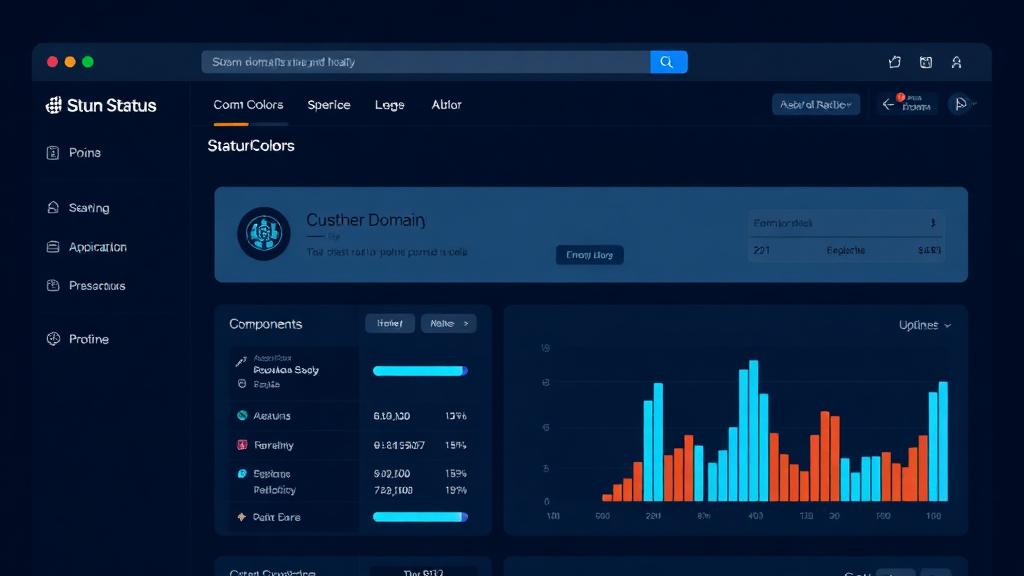Expand the Astral Radle dropdown in the header

pos(816,103)
